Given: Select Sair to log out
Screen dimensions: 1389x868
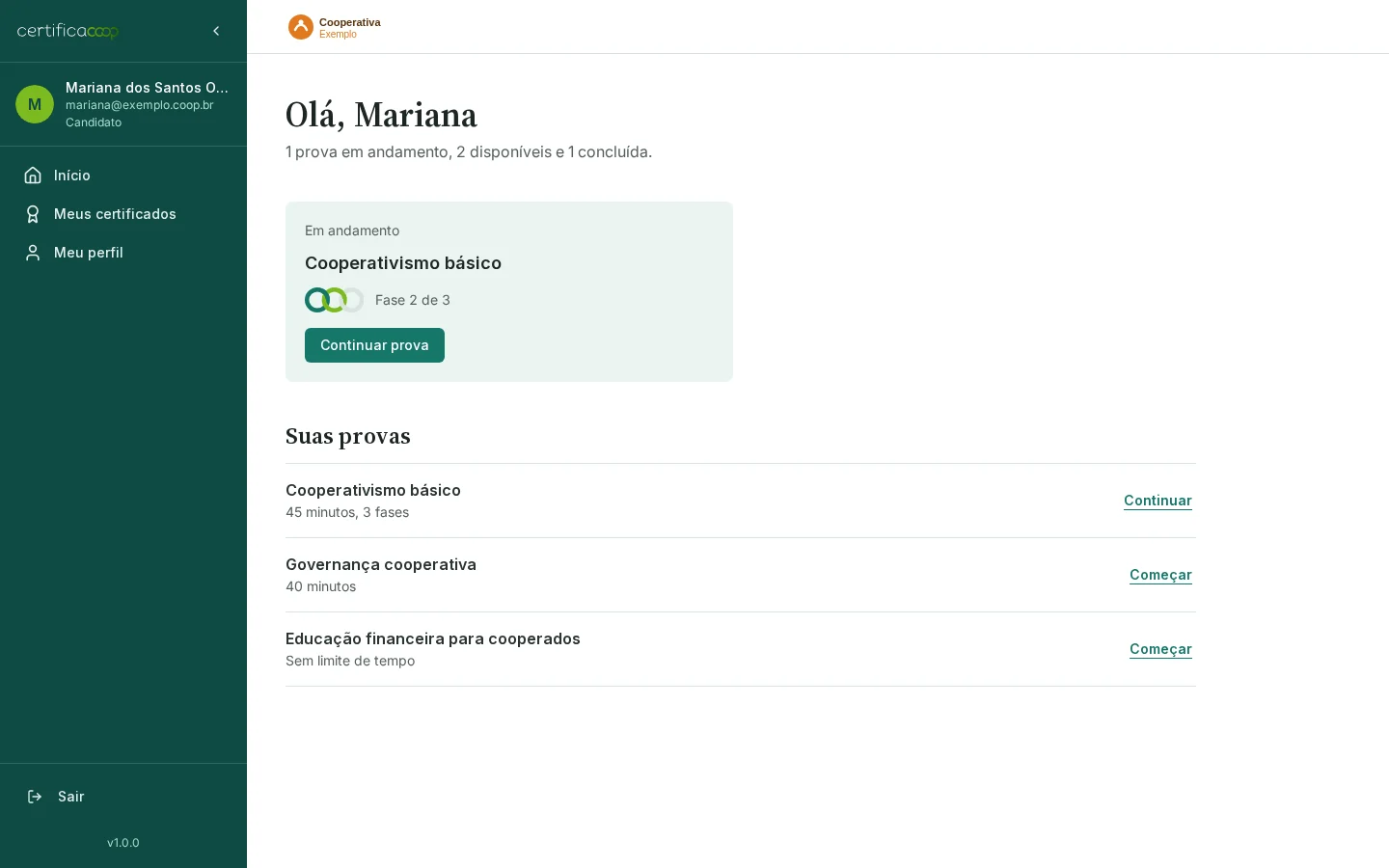Looking at the screenshot, I should (123, 797).
